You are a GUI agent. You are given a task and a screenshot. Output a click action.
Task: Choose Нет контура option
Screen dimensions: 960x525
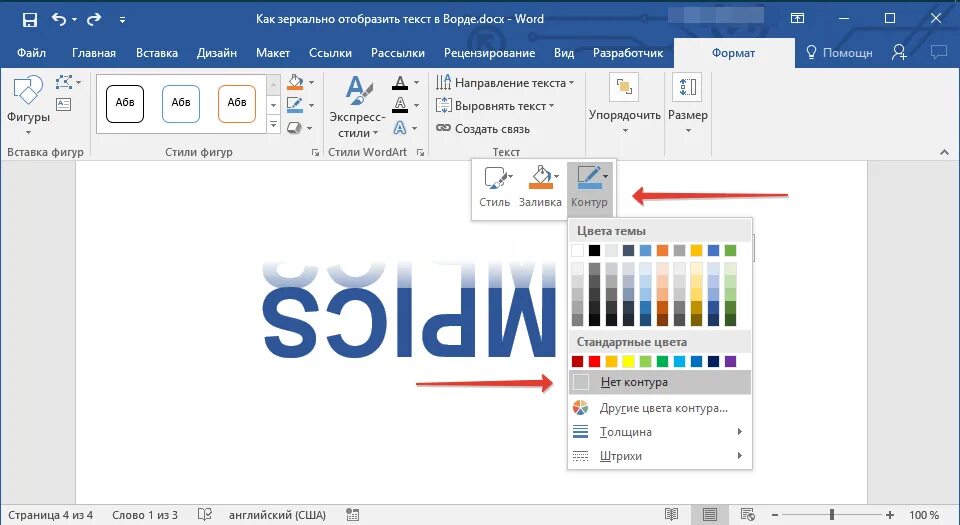(x=660, y=382)
